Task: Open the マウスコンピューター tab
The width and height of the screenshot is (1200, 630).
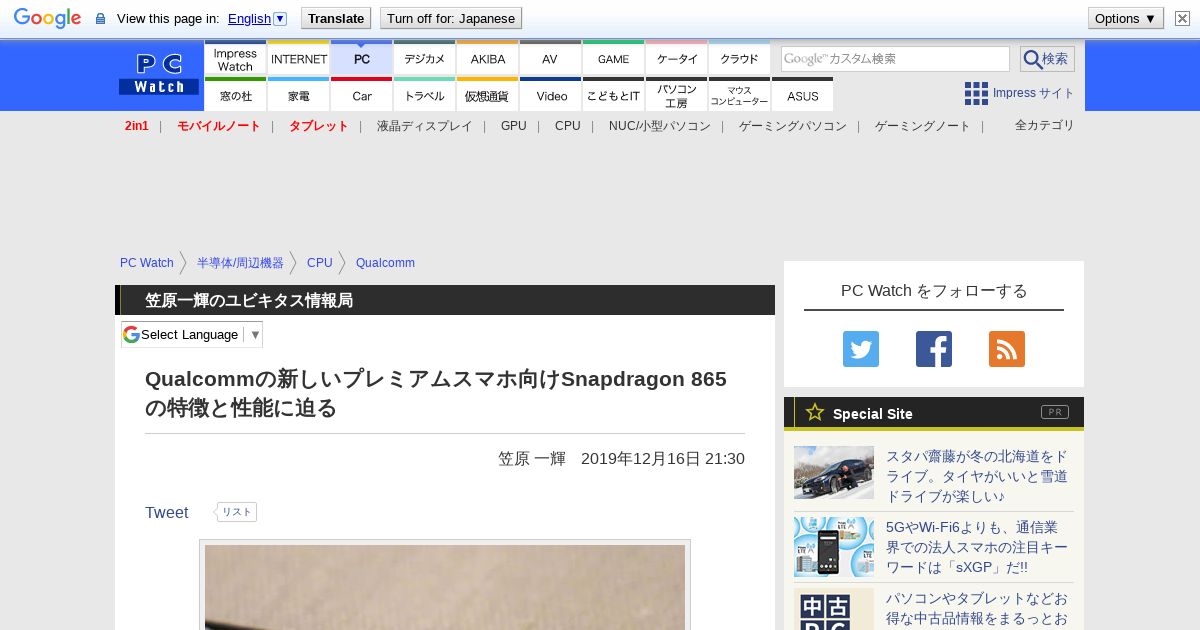Action: click(x=739, y=95)
